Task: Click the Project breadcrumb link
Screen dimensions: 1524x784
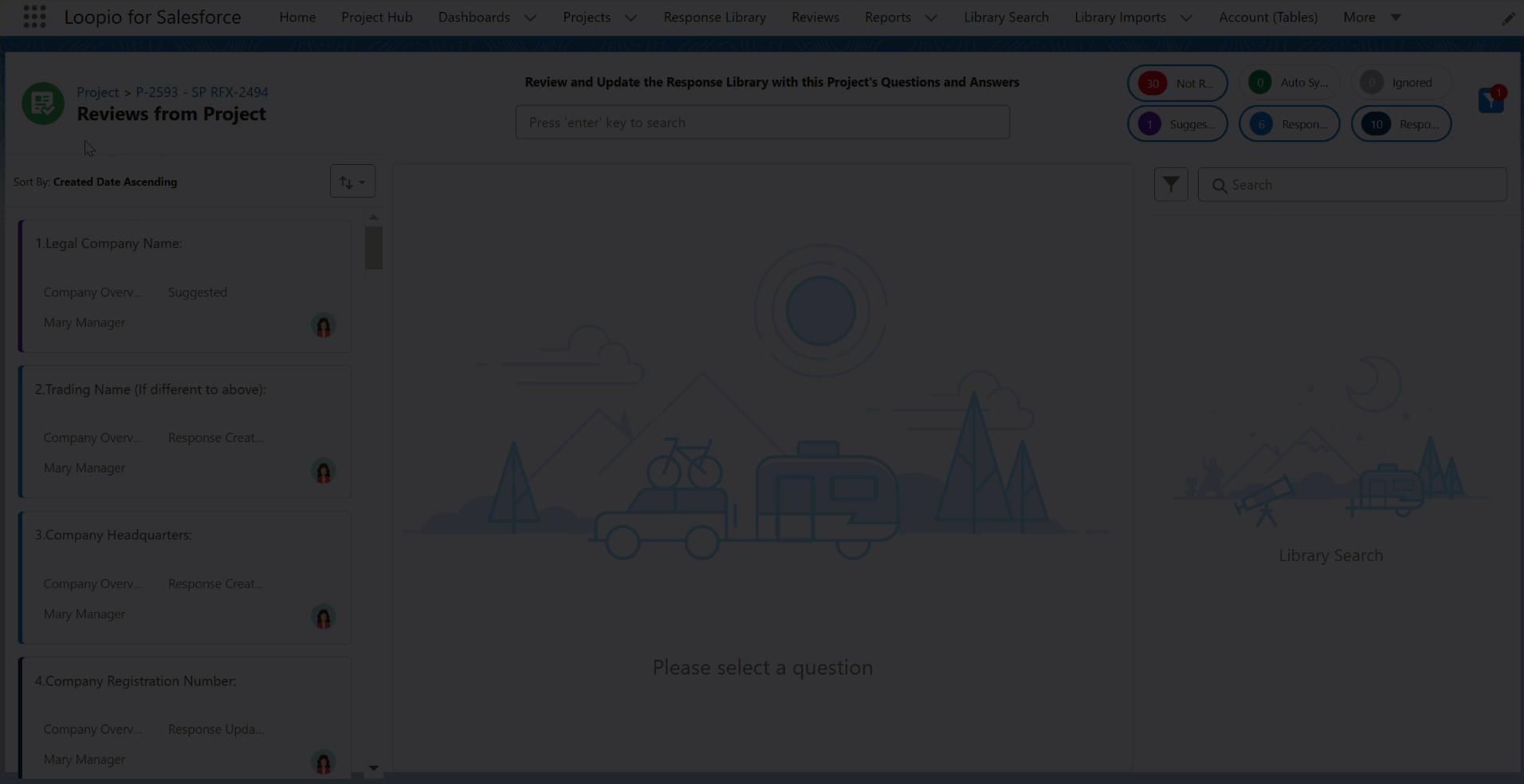Action: (x=97, y=92)
